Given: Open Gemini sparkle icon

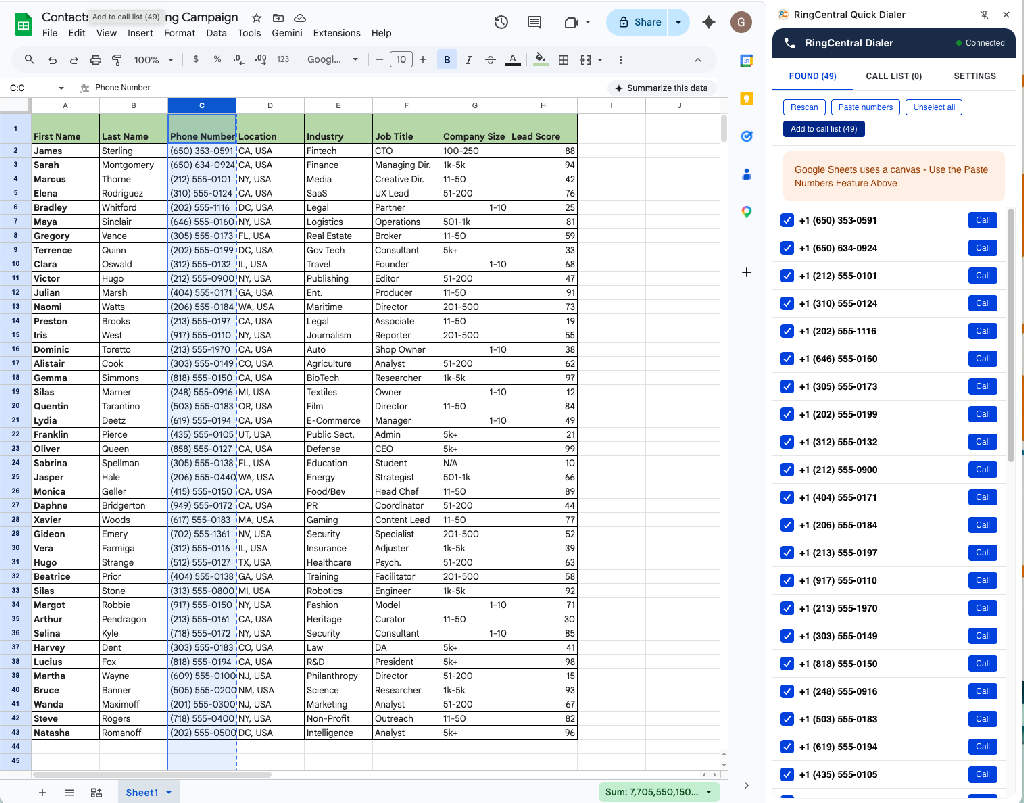Looking at the screenshot, I should [709, 22].
